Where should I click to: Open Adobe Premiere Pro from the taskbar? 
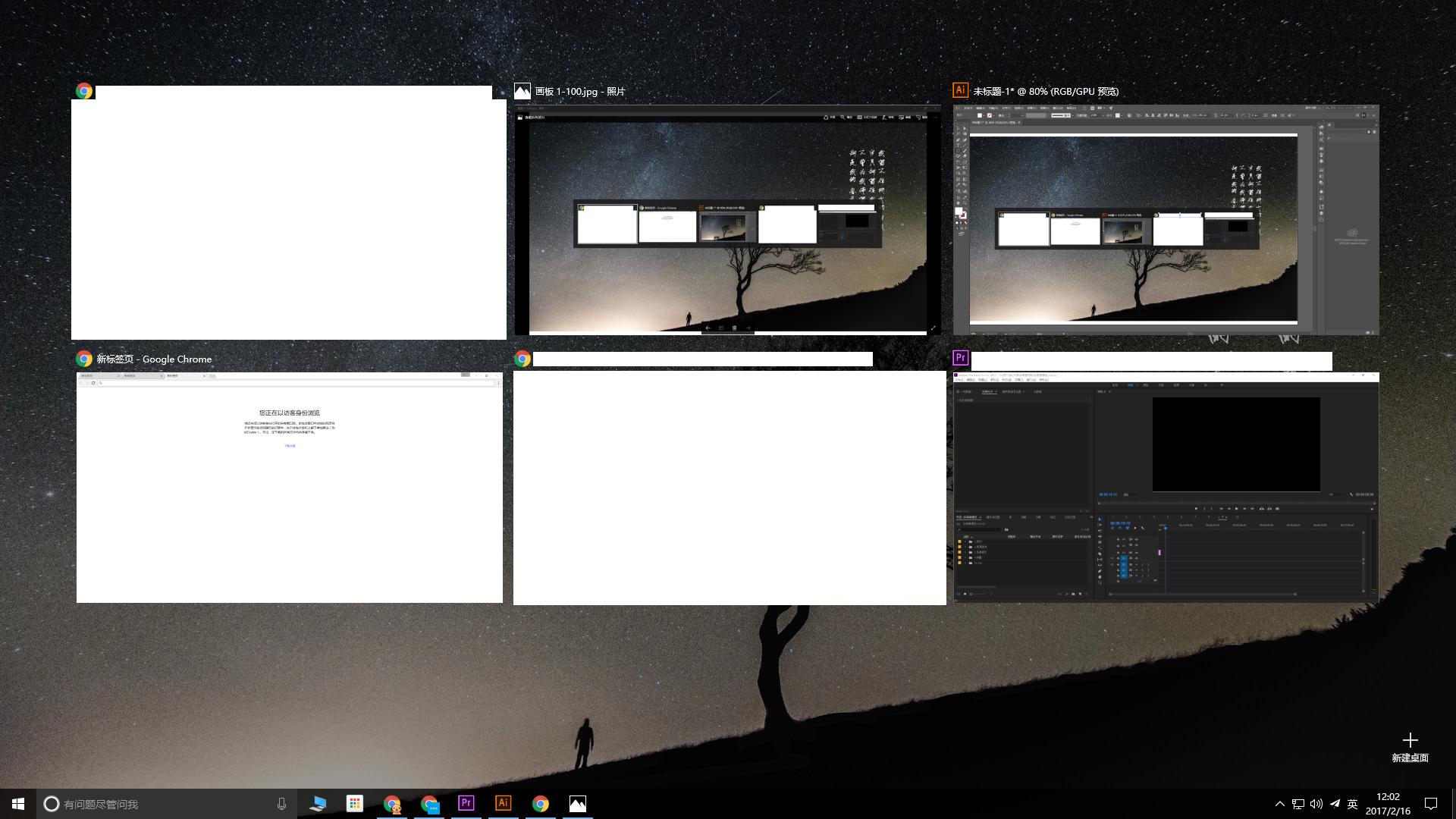coord(466,803)
